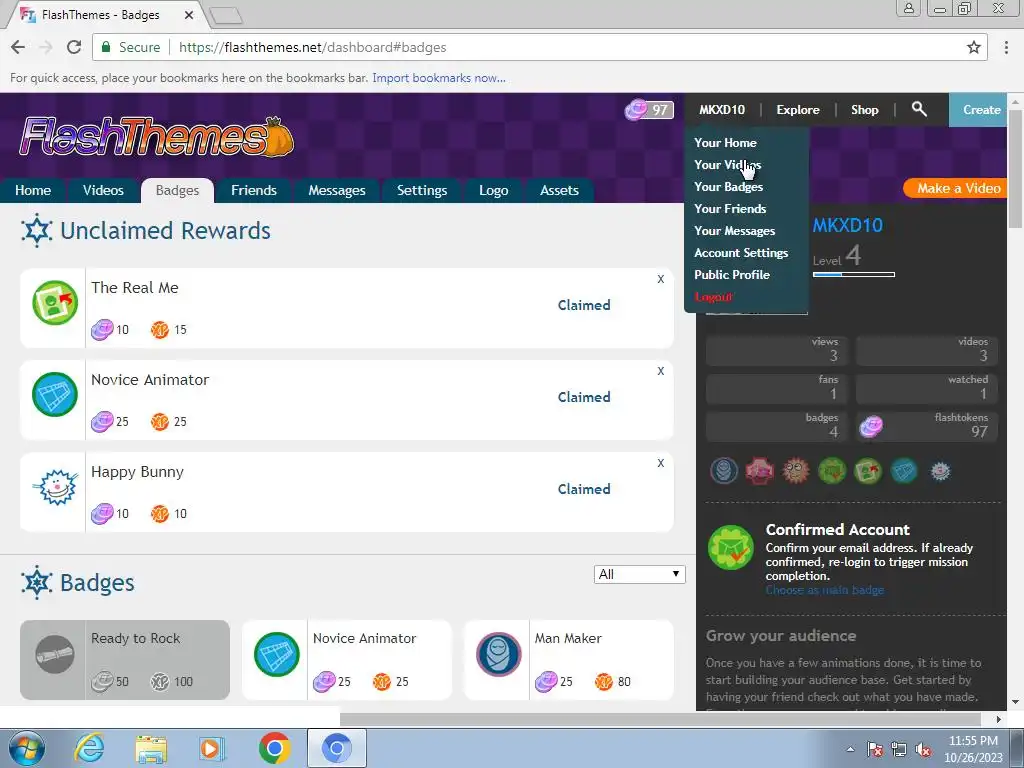Click the green photo badge in sidebar row
Viewport: 1024px width, 768px height.
coord(867,470)
